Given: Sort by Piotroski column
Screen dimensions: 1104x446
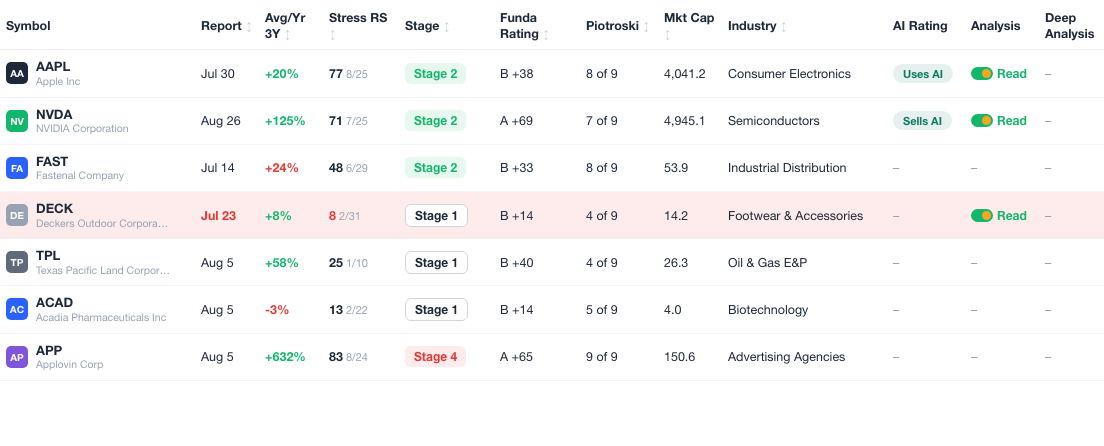Looking at the screenshot, I should tap(617, 26).
